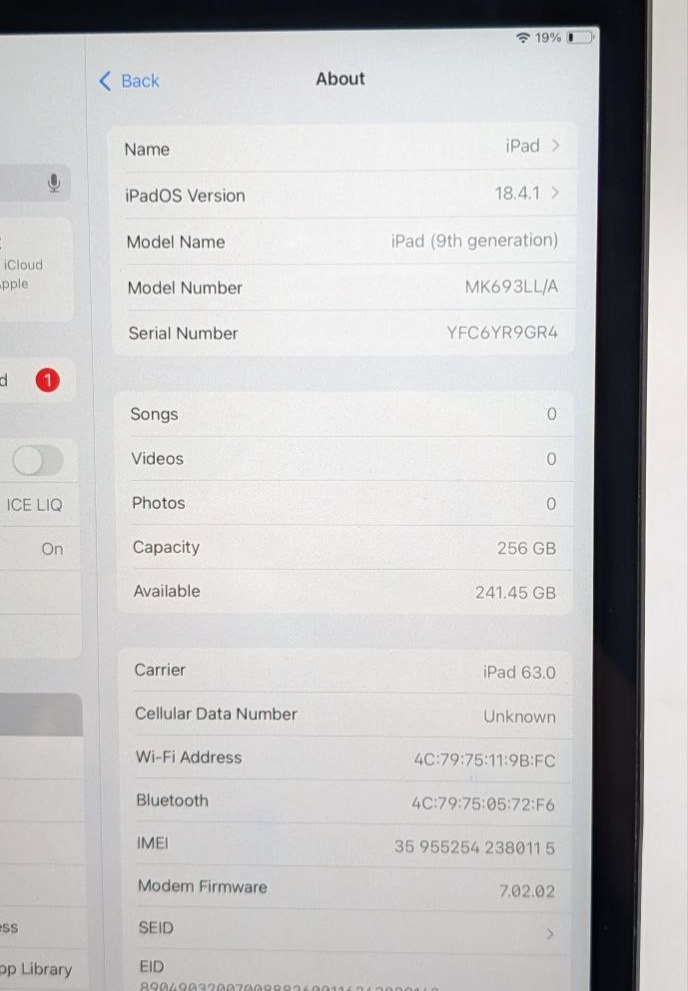This screenshot has height=991, width=688.
Task: Tap the Back button
Action: (x=130, y=81)
